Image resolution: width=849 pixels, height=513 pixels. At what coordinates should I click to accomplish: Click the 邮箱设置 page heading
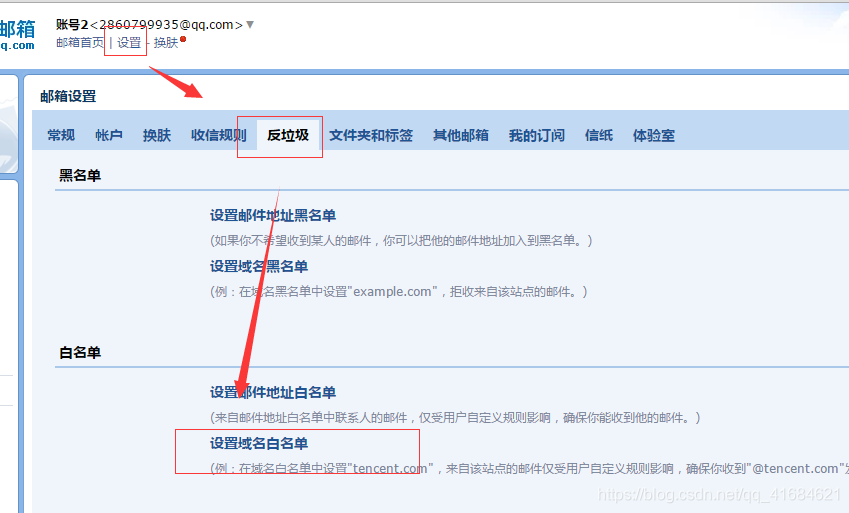pos(68,96)
